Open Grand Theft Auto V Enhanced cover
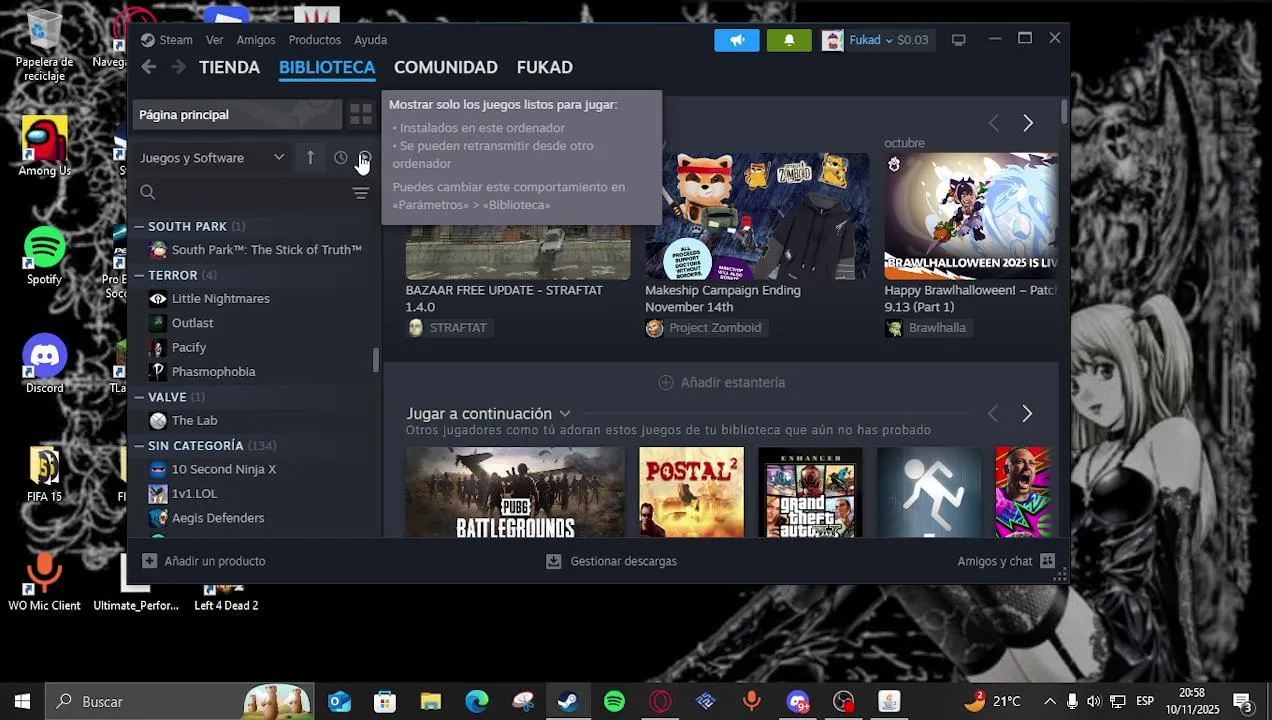This screenshot has height=720, width=1272. tap(810, 492)
